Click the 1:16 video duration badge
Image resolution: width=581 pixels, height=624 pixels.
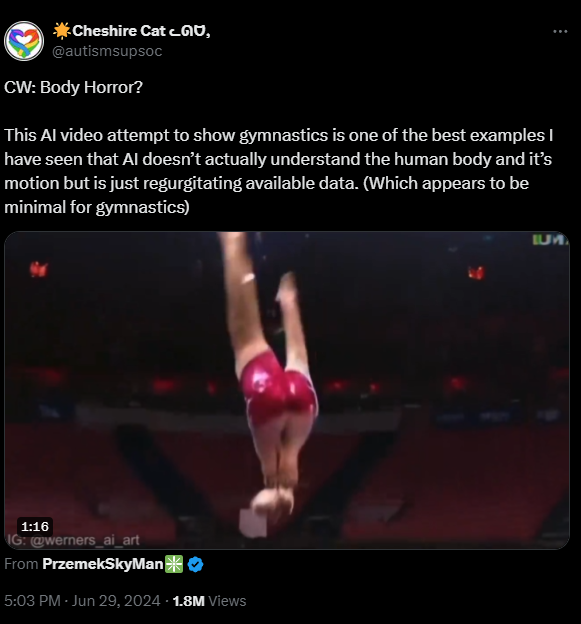(35, 527)
